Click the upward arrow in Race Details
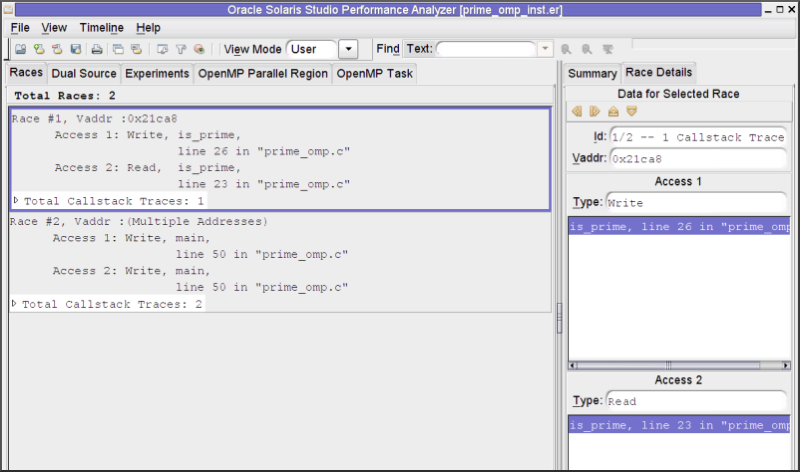The height and width of the screenshot is (472, 800). point(613,111)
